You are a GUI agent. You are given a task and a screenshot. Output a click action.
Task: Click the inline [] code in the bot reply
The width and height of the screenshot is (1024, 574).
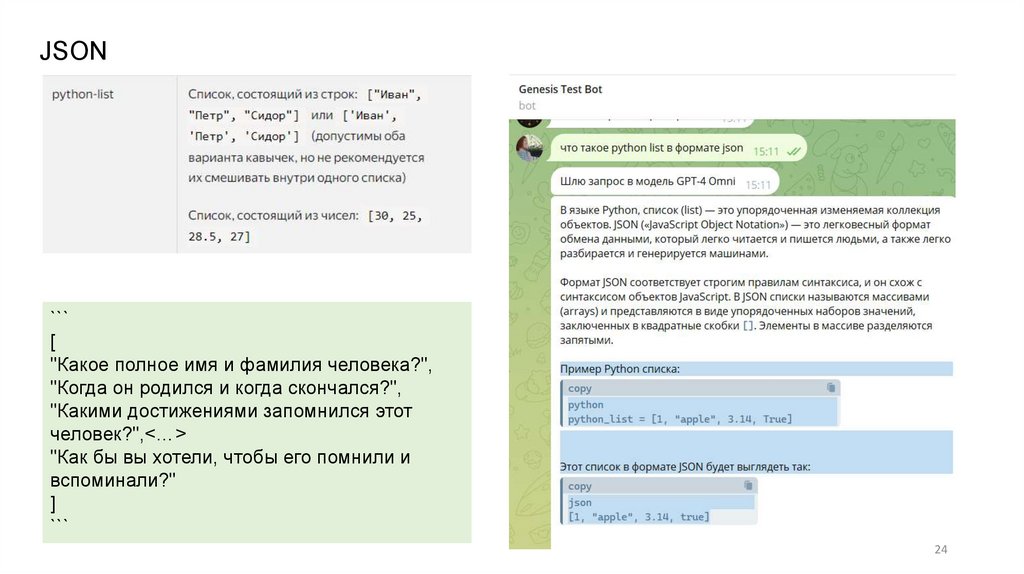748,326
